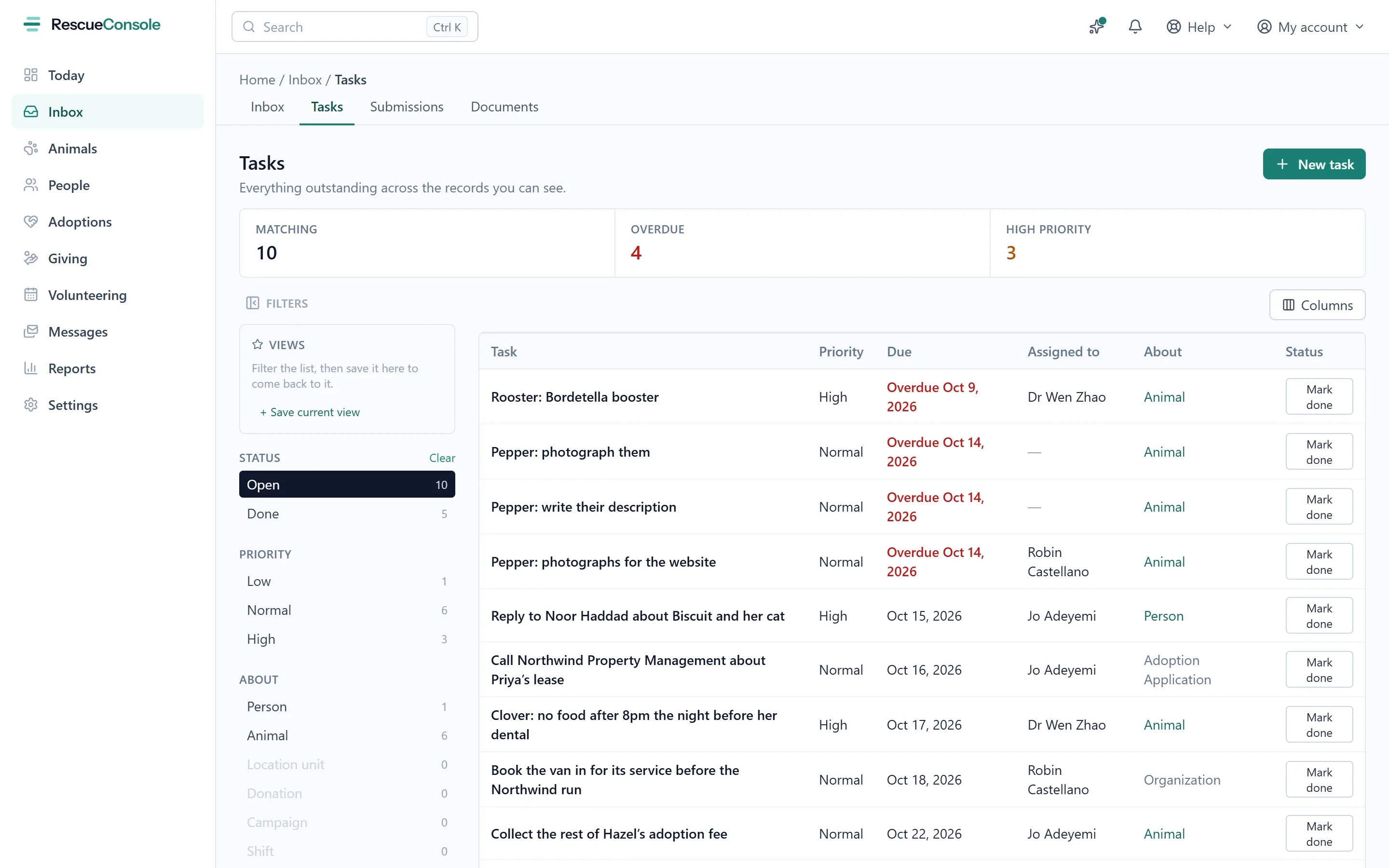1389x868 pixels.
Task: Click the Volunteering calendar icon
Action: point(31,295)
